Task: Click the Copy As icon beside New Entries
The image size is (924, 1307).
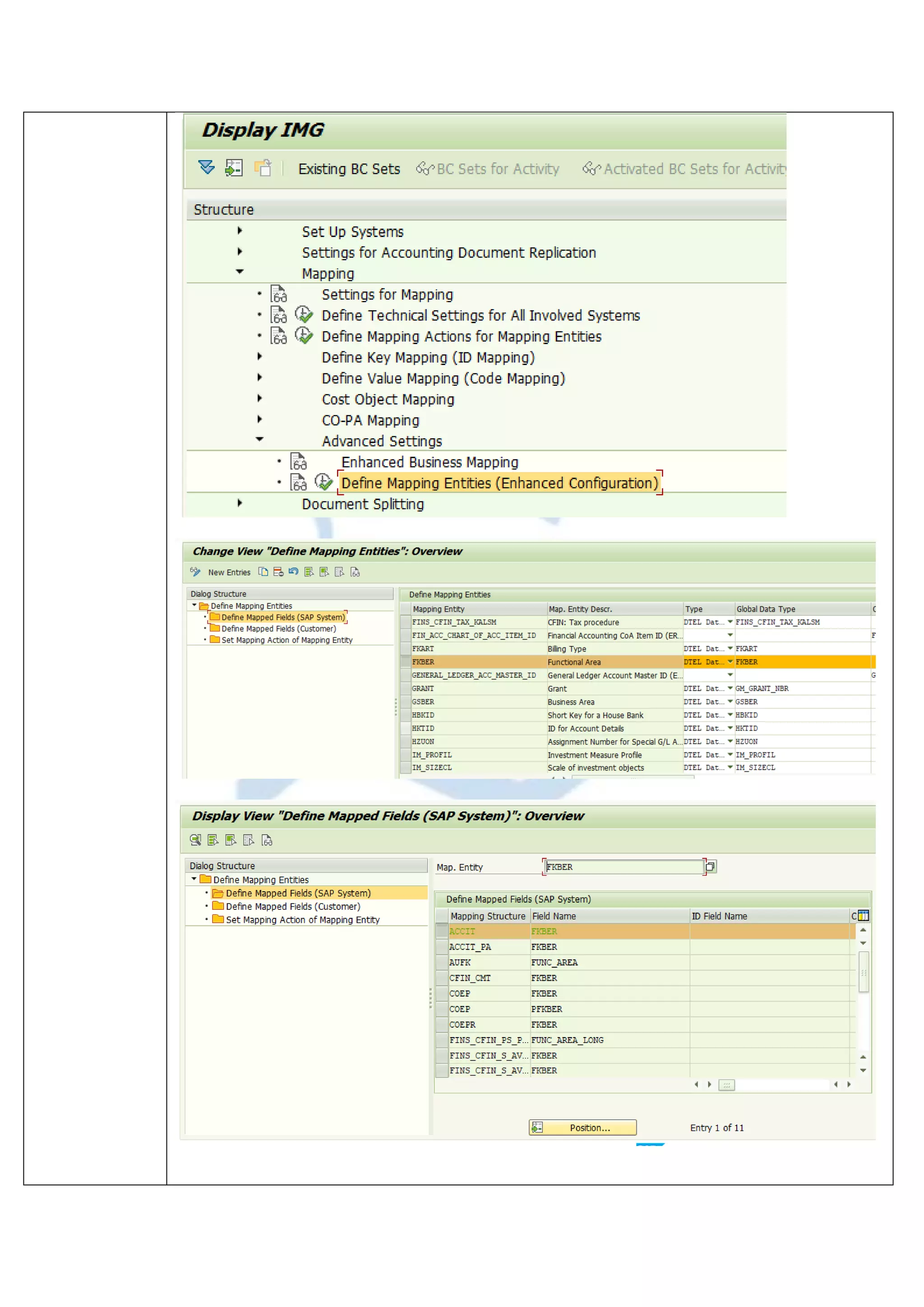Action: (x=263, y=572)
